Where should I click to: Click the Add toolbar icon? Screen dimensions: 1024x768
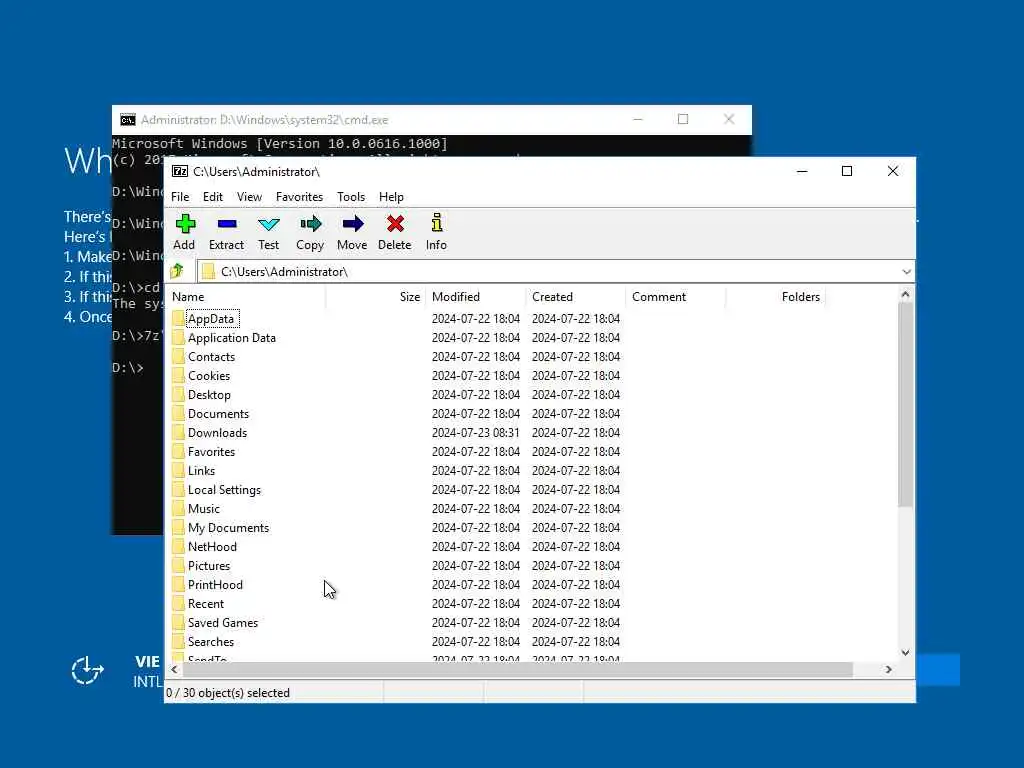[185, 224]
